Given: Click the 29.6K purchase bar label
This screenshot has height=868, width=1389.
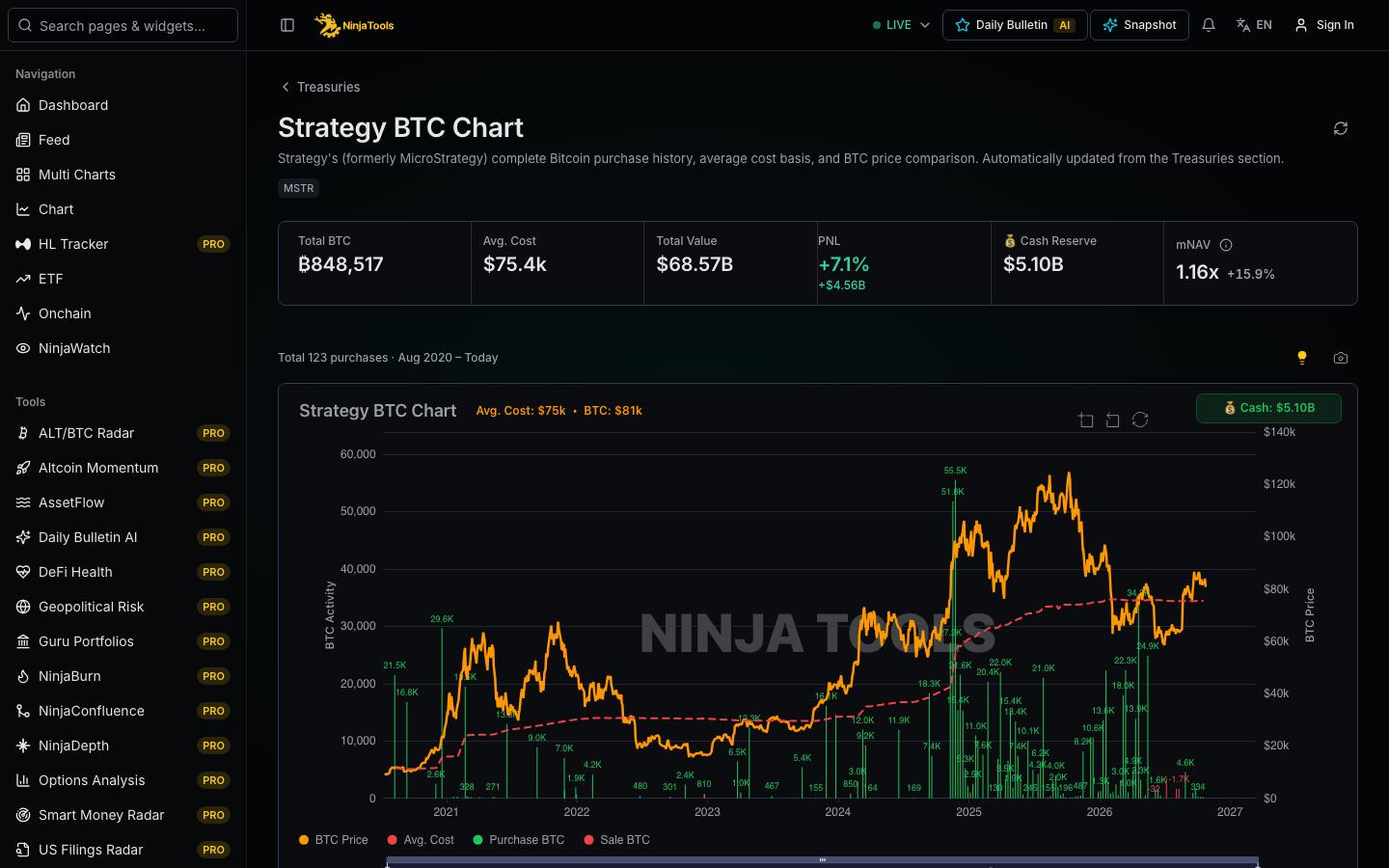Looking at the screenshot, I should (x=442, y=619).
